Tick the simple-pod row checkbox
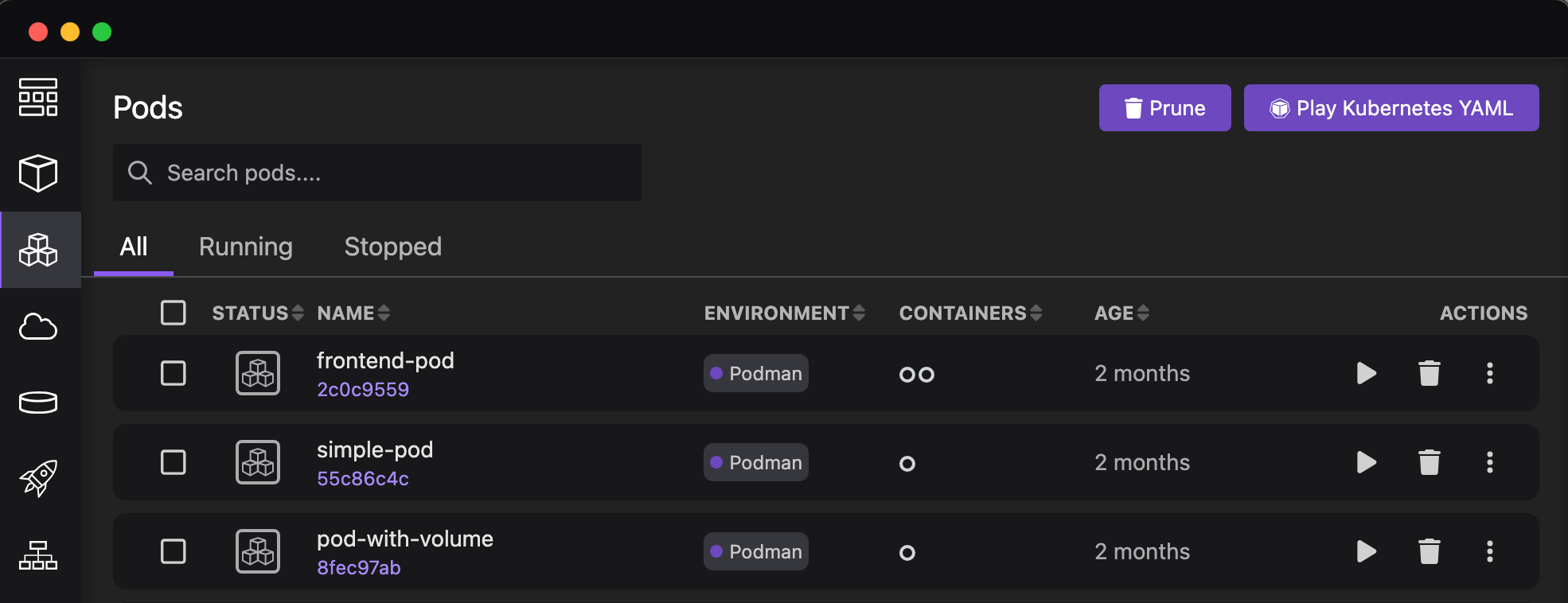 coord(174,462)
